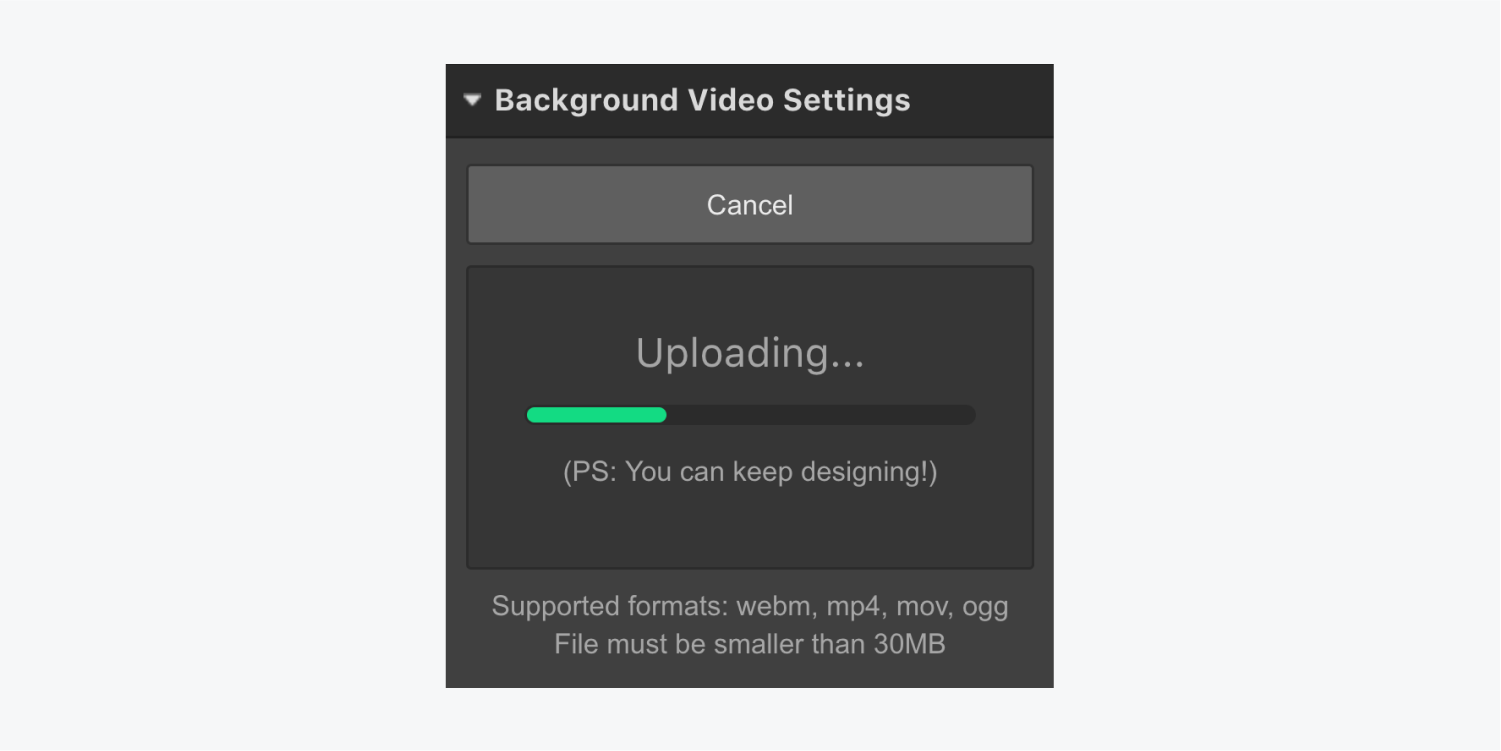Click the light canvas left of panel
This screenshot has width=1501, height=751.
pyautogui.click(x=222, y=375)
